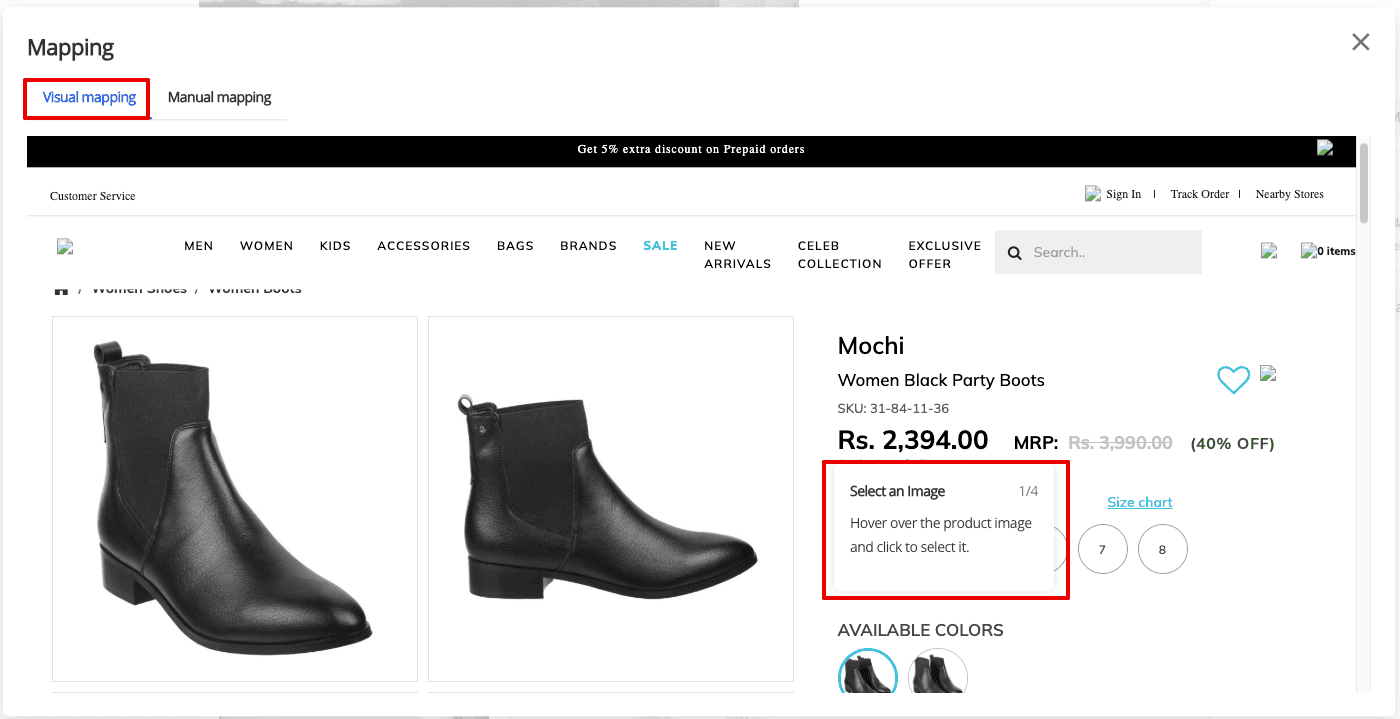Image resolution: width=1400 pixels, height=719 pixels.
Task: Open the Size chart link
Action: 1140,502
